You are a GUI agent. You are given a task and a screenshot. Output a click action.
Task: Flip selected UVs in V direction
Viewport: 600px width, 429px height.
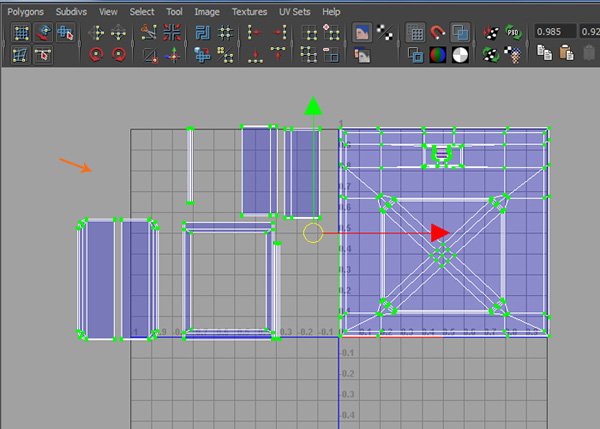pos(119,33)
